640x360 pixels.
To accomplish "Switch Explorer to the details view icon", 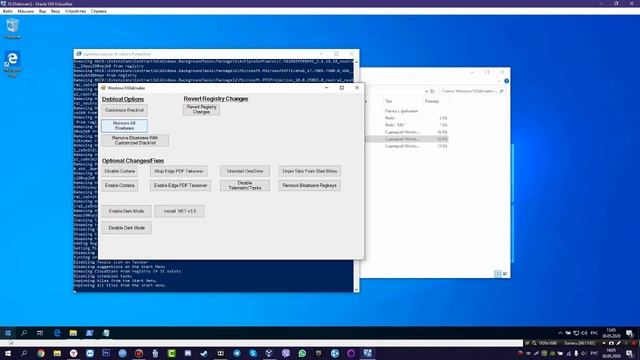I will point(498,274).
